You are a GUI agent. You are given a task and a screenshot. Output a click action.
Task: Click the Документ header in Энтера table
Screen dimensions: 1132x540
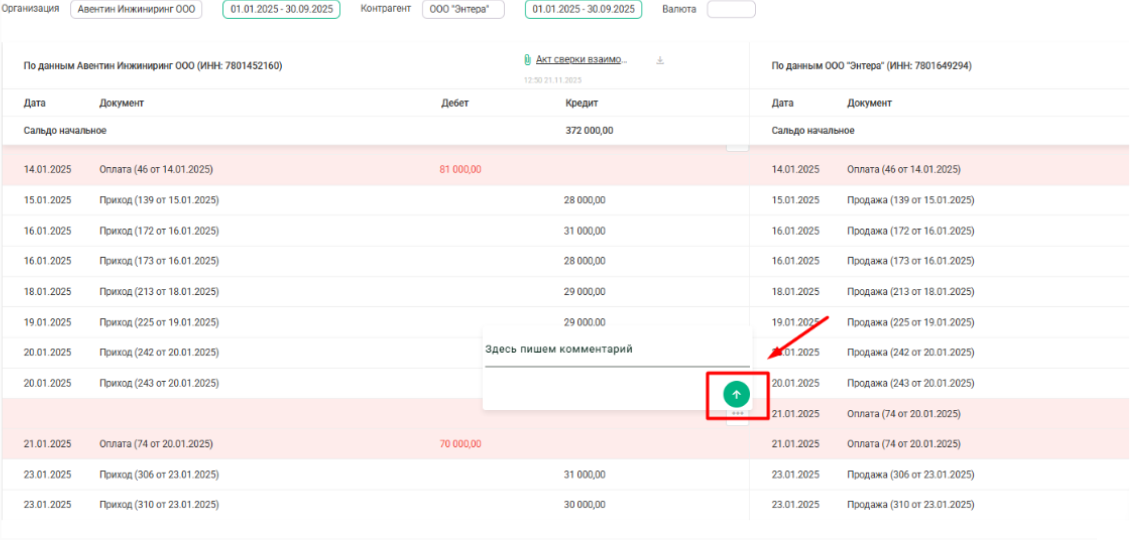tap(869, 103)
